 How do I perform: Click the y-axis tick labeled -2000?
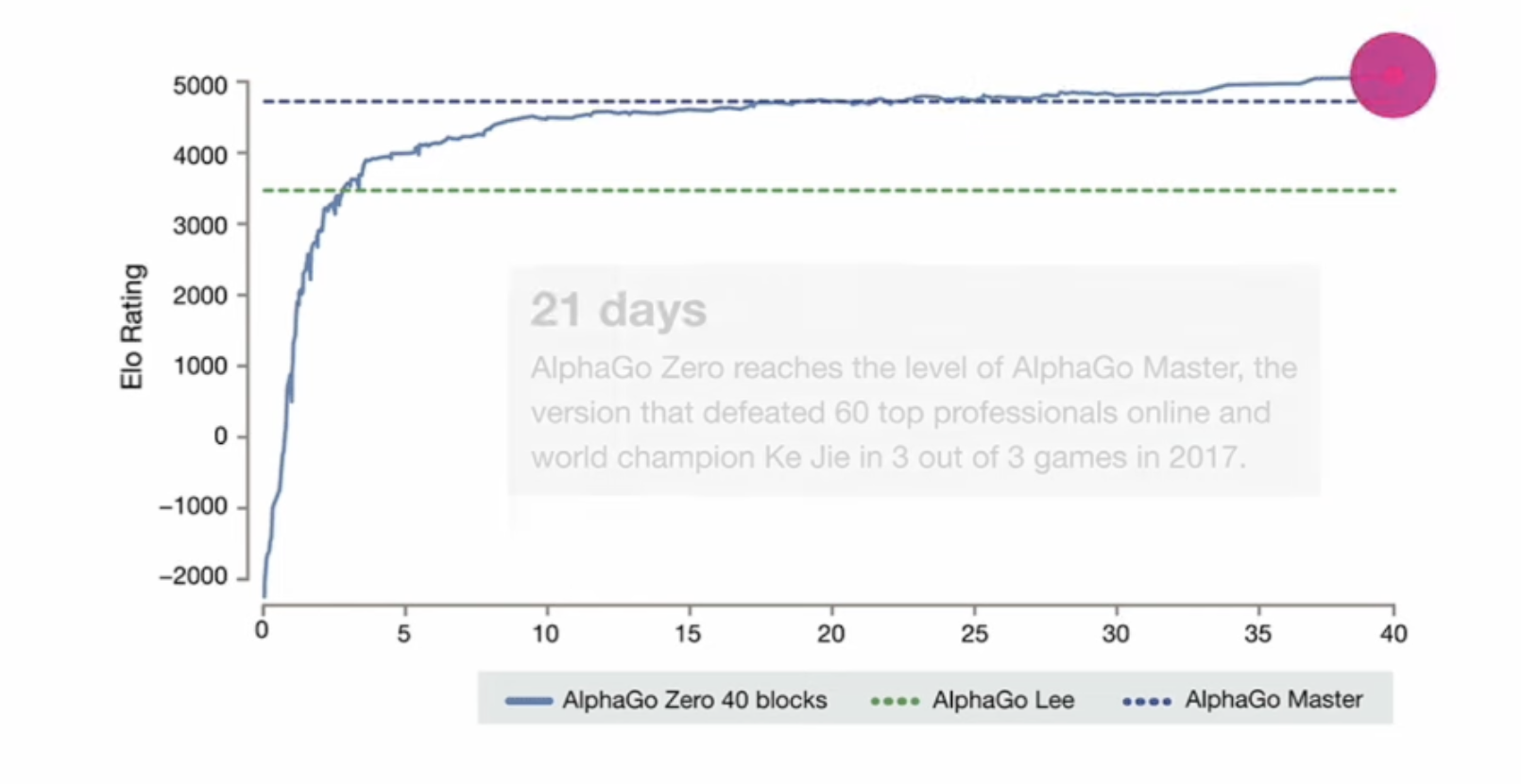[x=194, y=576]
